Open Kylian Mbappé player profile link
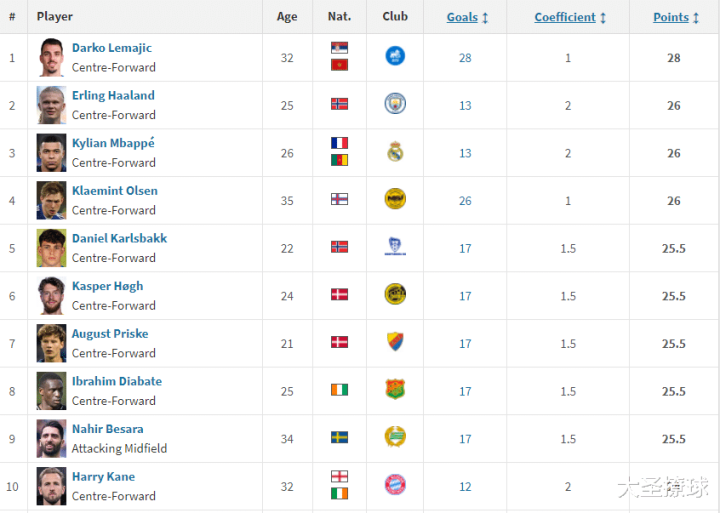The image size is (720, 513). [x=113, y=143]
